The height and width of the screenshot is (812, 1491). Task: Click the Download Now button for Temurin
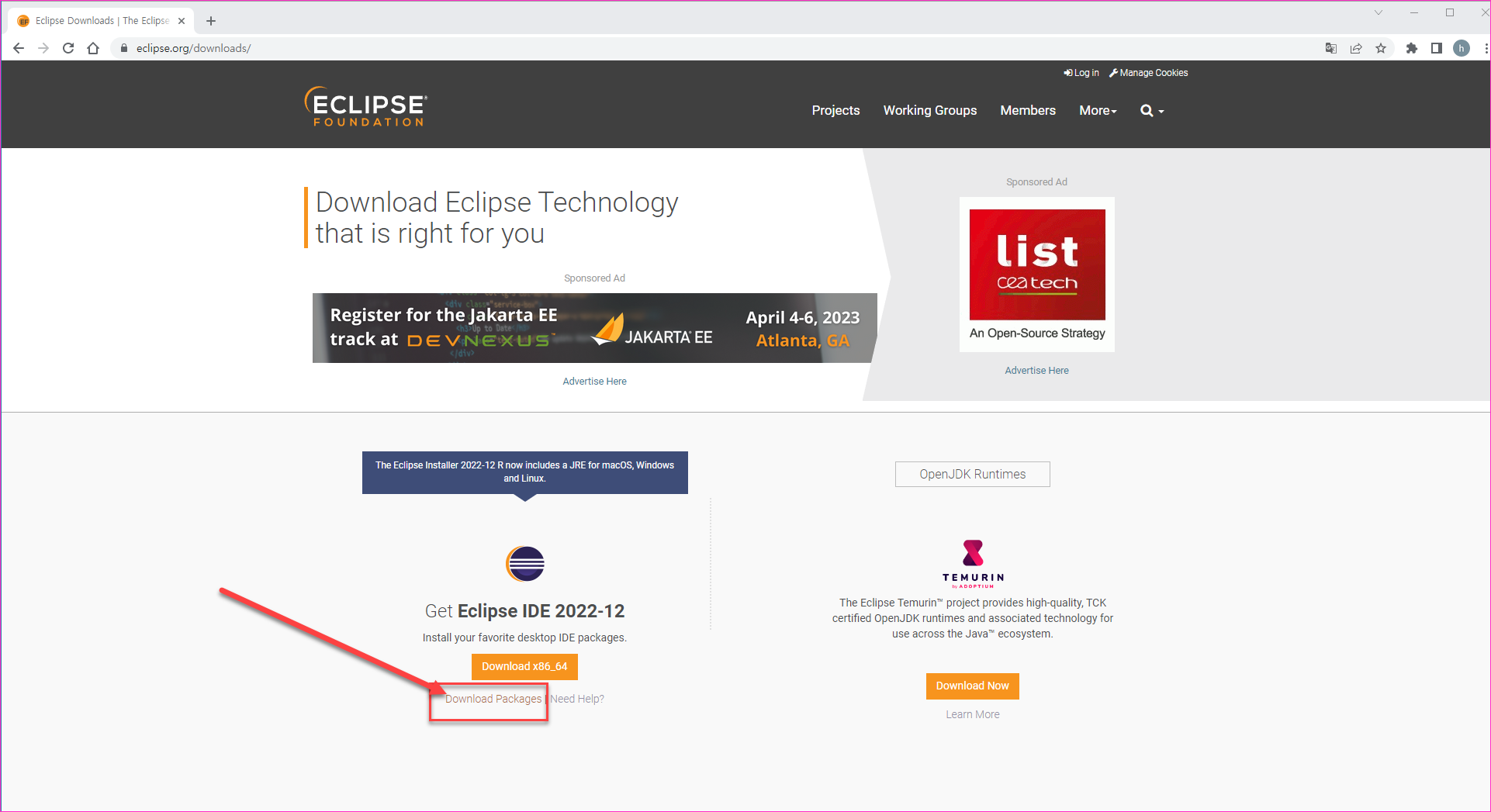pyautogui.click(x=973, y=686)
